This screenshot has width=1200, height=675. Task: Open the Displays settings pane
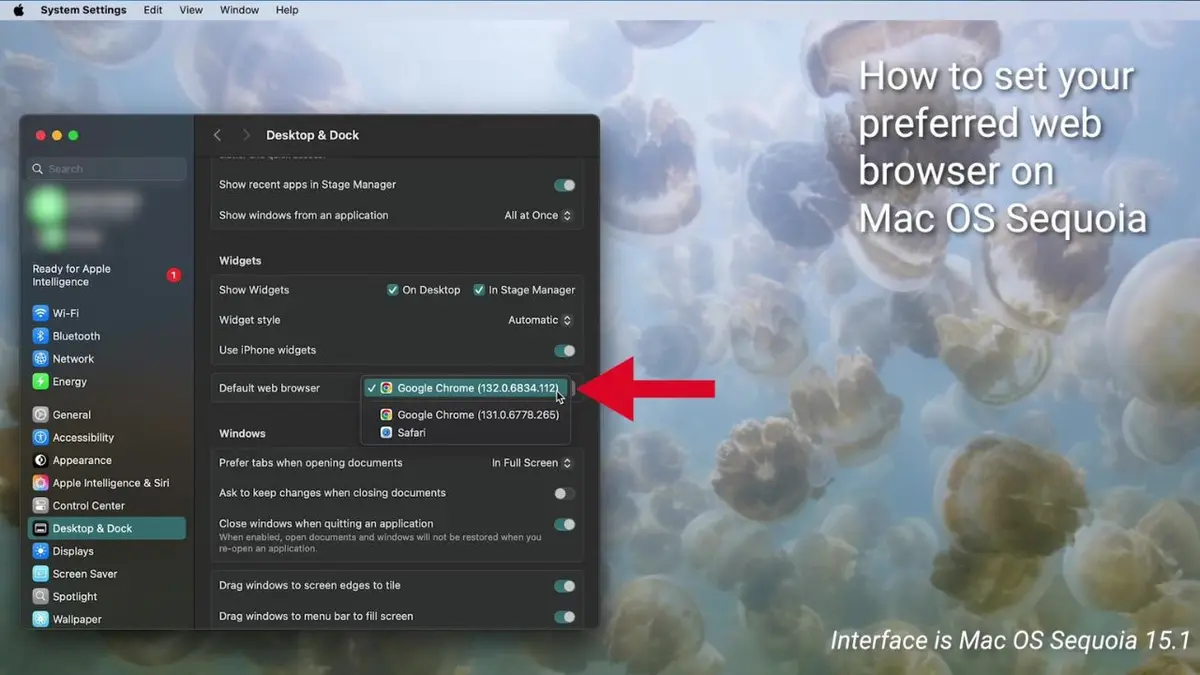point(106,551)
